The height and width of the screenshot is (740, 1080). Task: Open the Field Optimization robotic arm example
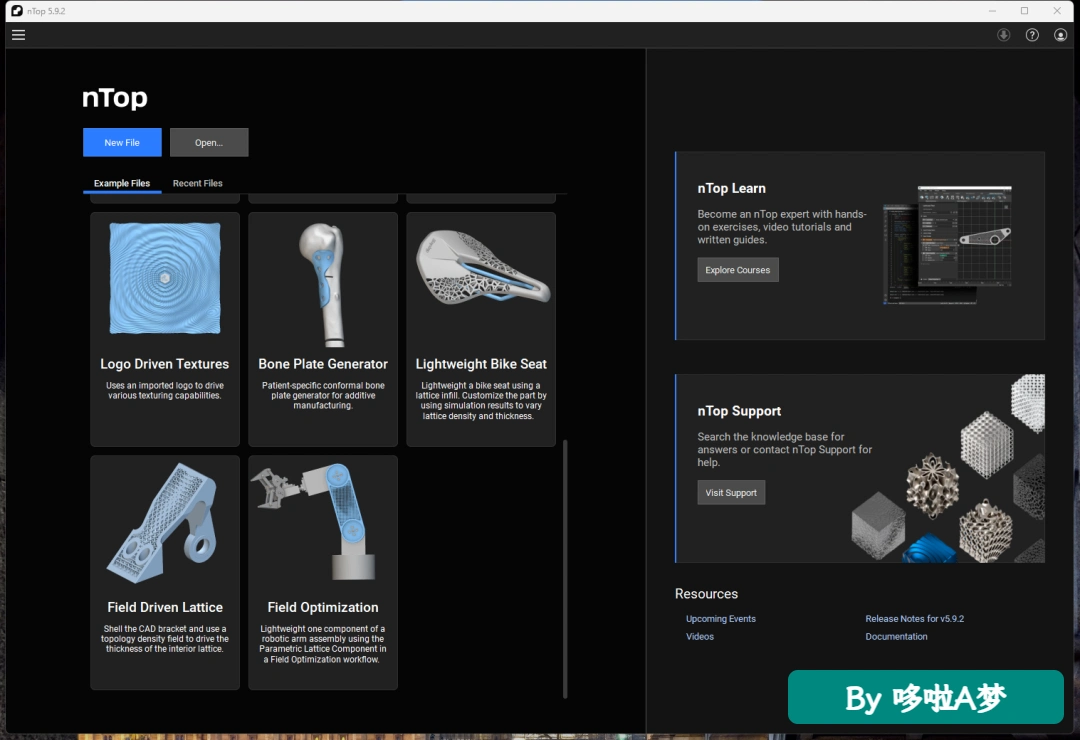pyautogui.click(x=323, y=573)
